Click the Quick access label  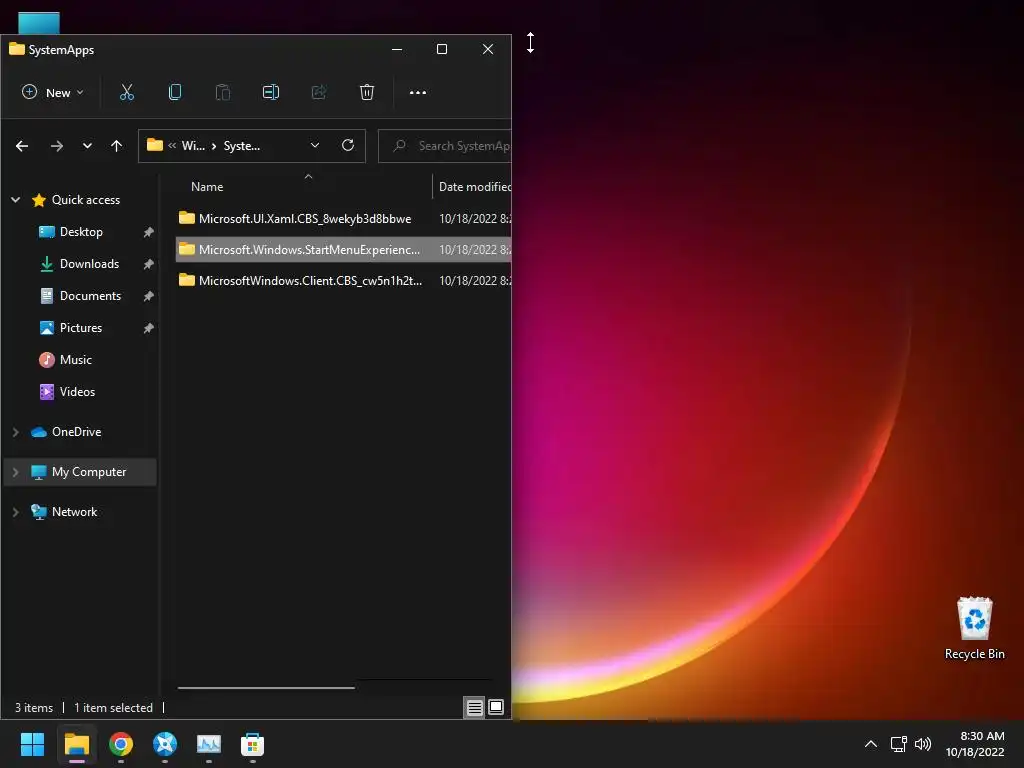coord(86,200)
